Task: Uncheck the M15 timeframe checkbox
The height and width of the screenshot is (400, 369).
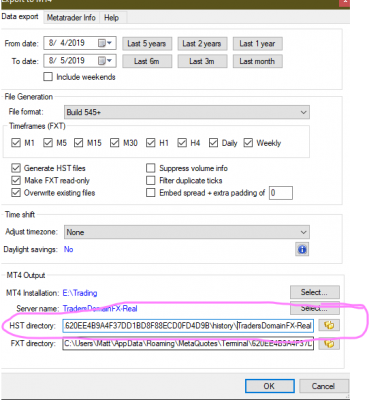Action: point(78,143)
